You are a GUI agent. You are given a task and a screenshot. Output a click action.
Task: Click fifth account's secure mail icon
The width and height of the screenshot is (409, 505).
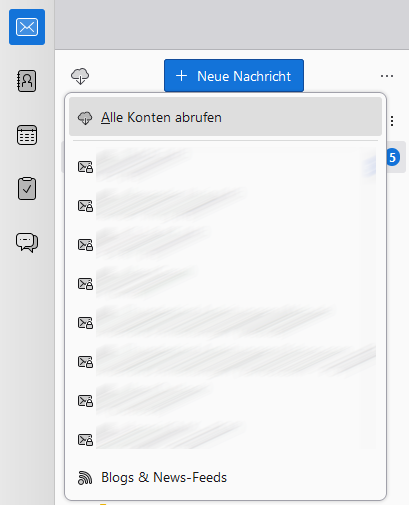point(85,323)
